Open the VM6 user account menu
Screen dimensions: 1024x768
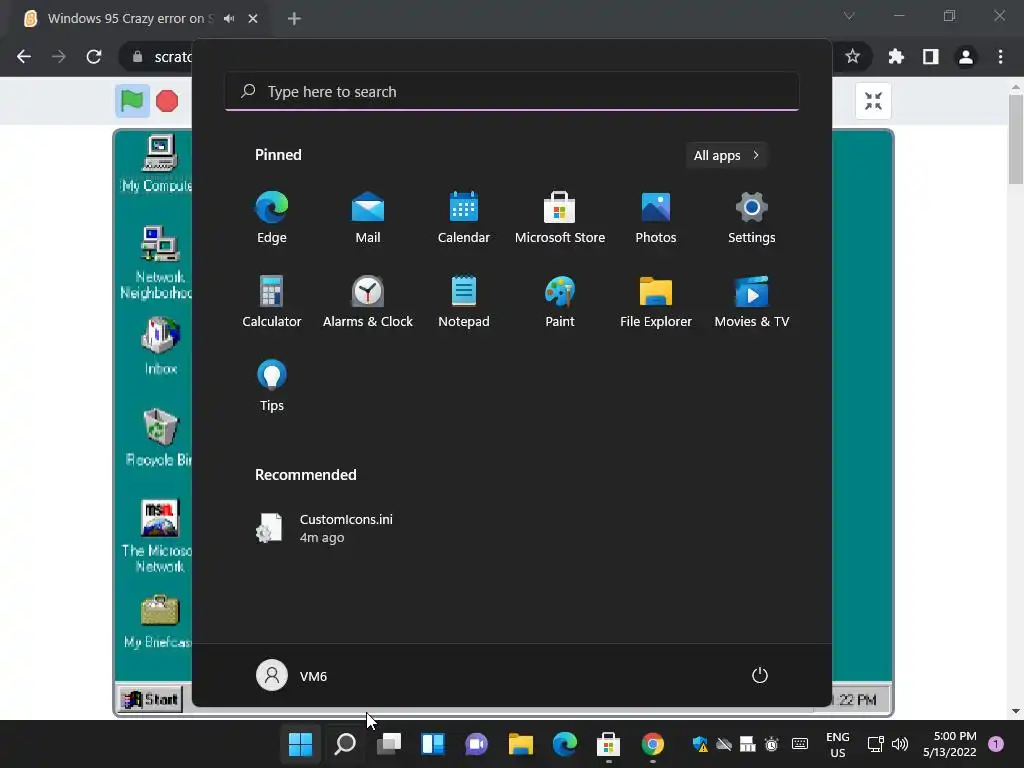291,675
